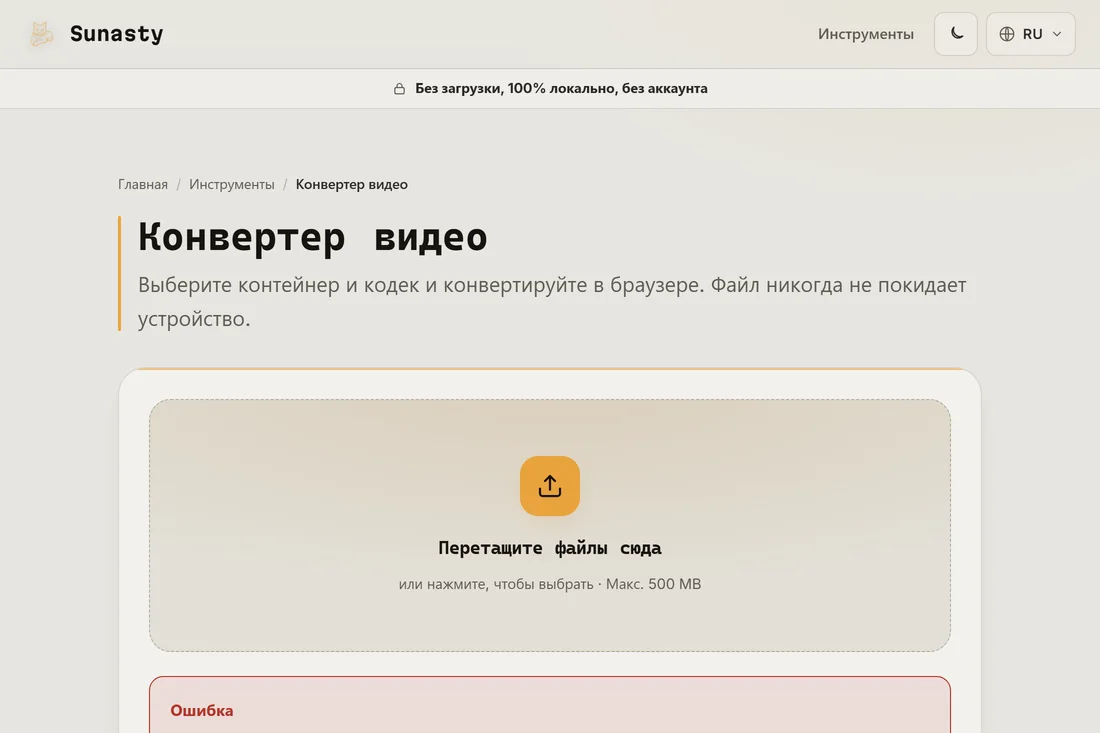The height and width of the screenshot is (733, 1100).
Task: Click the 'или нажмите, чтобы выбрать' hint text
Action: click(495, 584)
